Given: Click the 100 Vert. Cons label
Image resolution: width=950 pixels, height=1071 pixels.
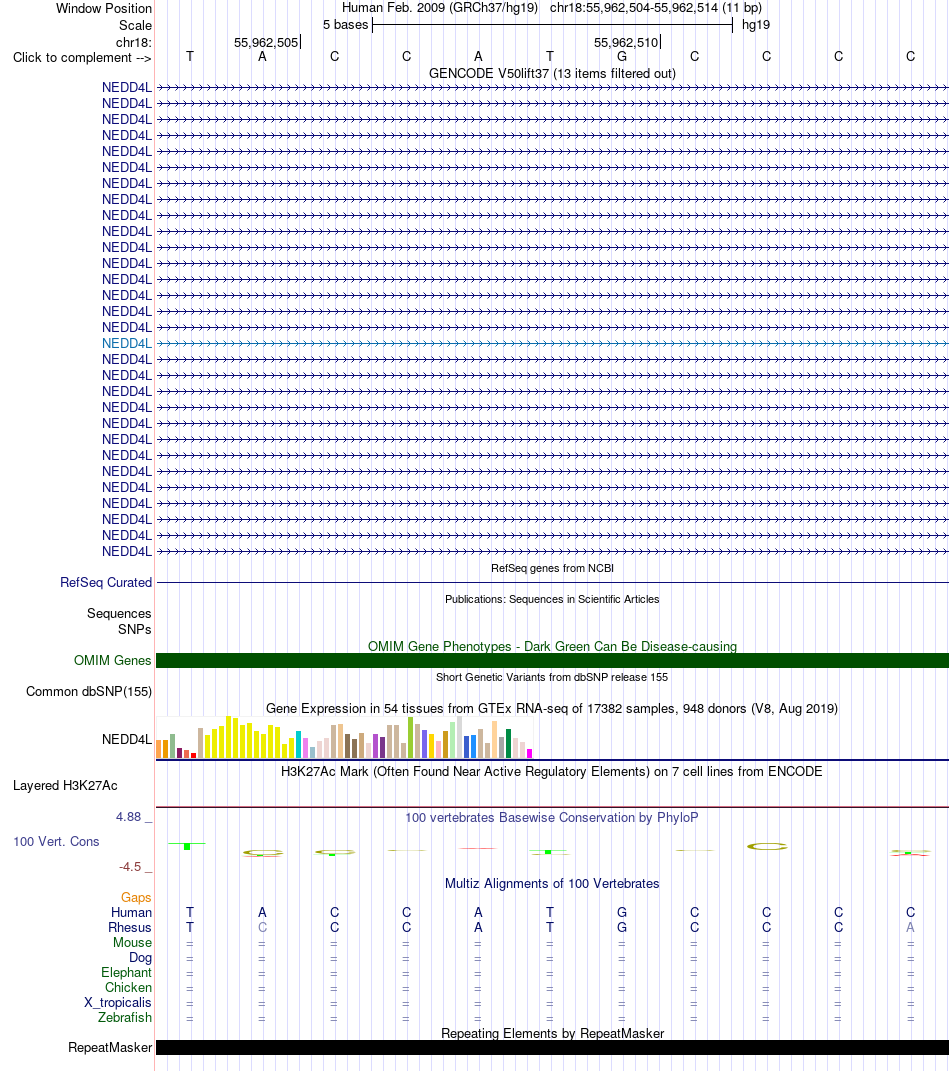Looking at the screenshot, I should click(56, 842).
